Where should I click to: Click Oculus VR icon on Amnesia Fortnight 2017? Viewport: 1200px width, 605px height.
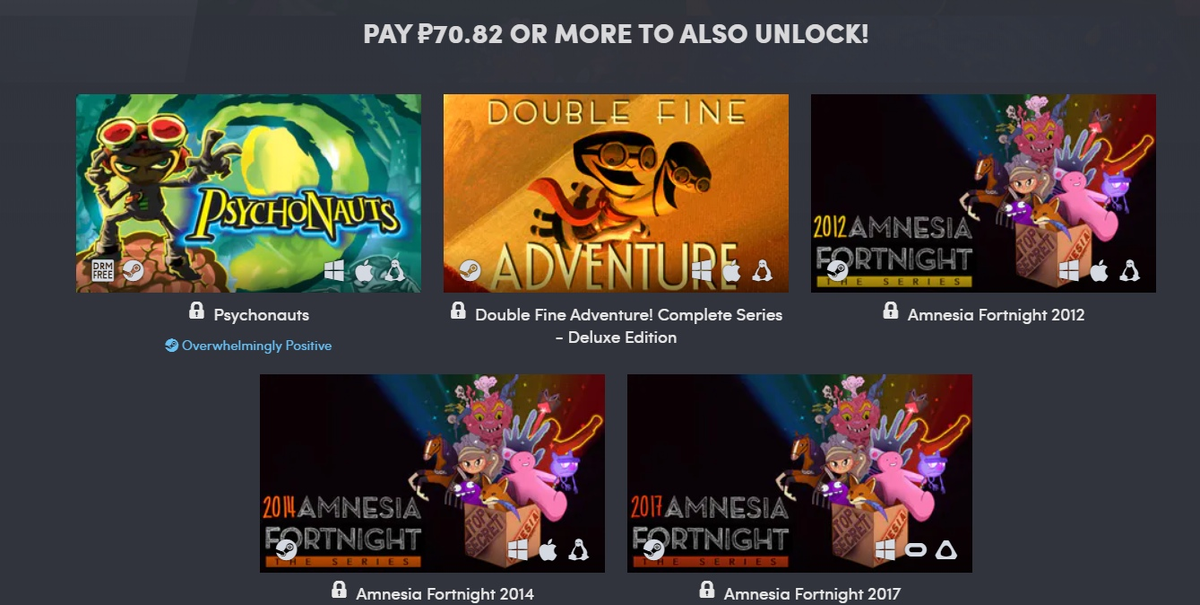pos(916,550)
